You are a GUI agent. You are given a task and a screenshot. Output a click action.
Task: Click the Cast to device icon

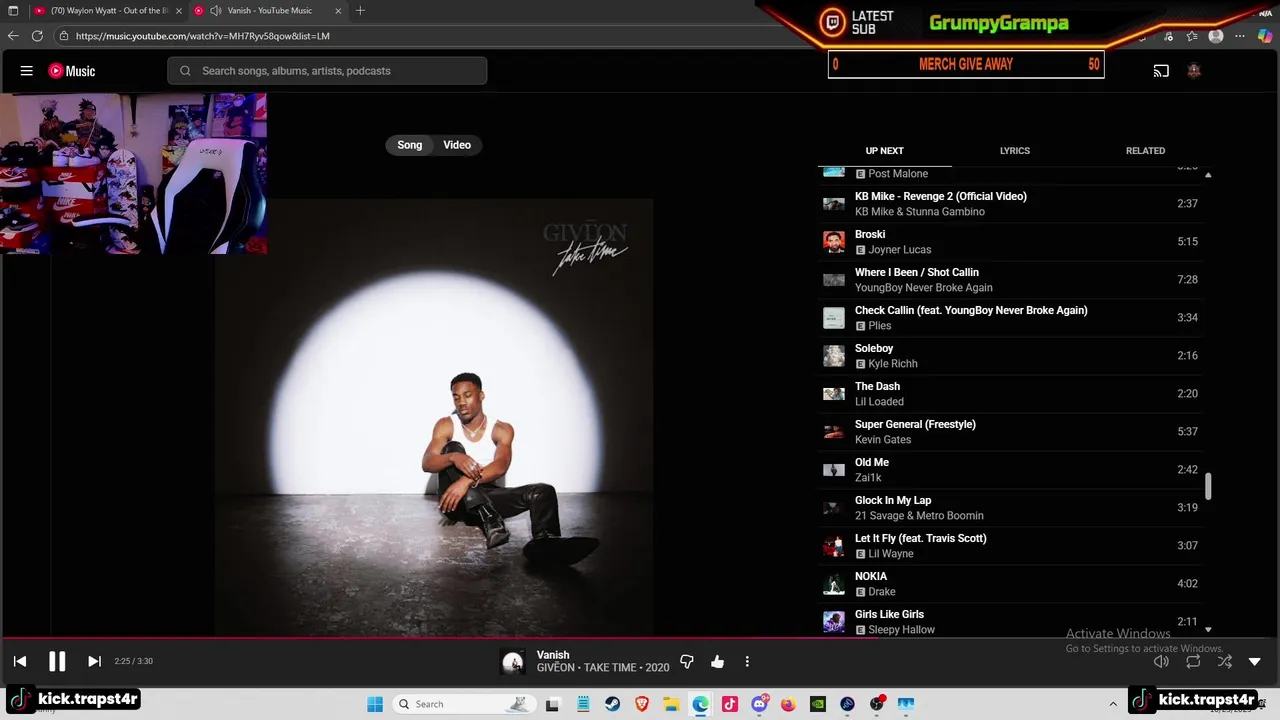tap(1161, 71)
